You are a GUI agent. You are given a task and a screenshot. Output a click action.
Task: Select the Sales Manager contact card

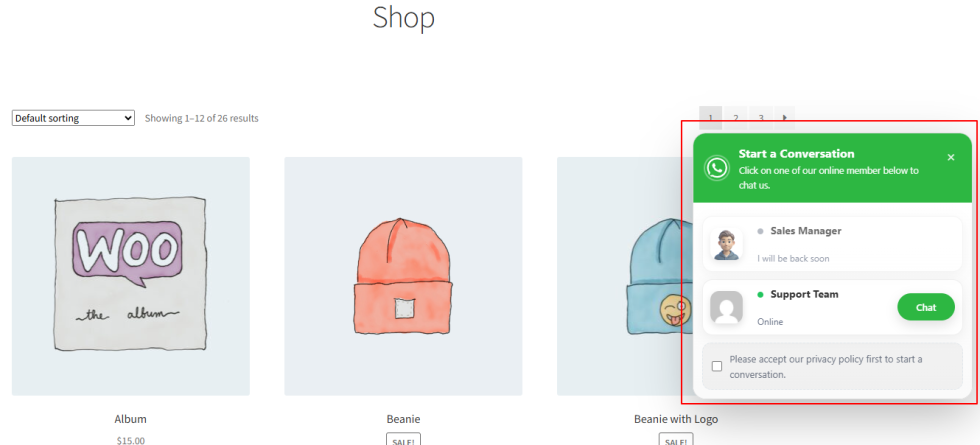(832, 244)
